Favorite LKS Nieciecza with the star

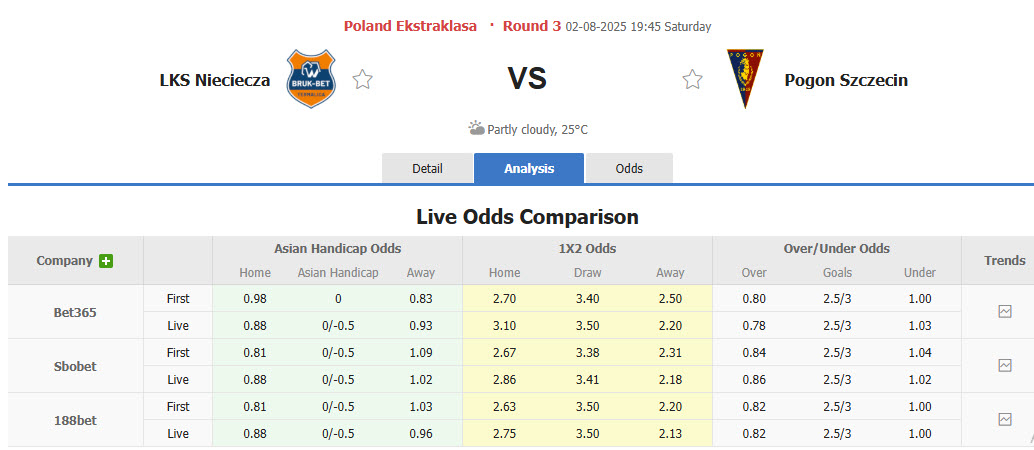(x=362, y=80)
